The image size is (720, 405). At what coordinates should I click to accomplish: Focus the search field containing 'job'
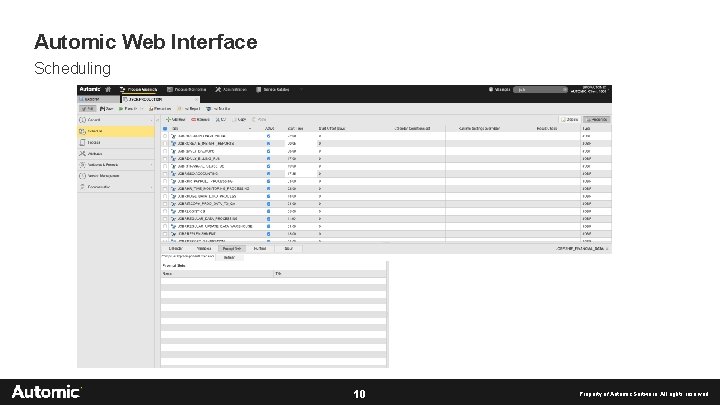540,90
